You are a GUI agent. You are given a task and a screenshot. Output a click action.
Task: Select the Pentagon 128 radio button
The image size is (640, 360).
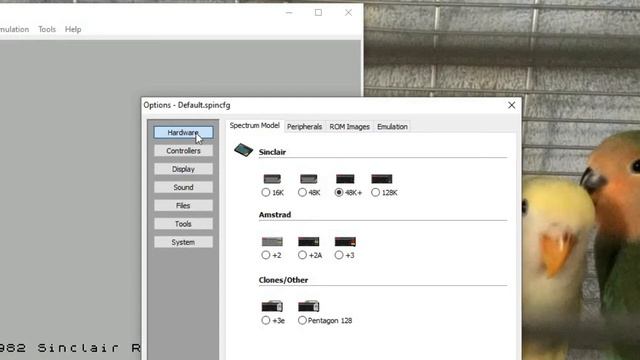(302, 320)
